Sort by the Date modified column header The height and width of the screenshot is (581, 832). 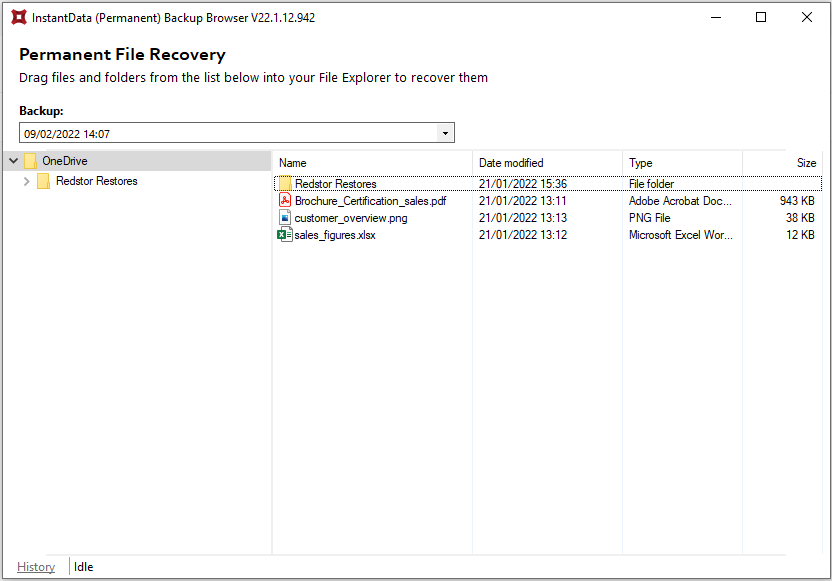(547, 163)
